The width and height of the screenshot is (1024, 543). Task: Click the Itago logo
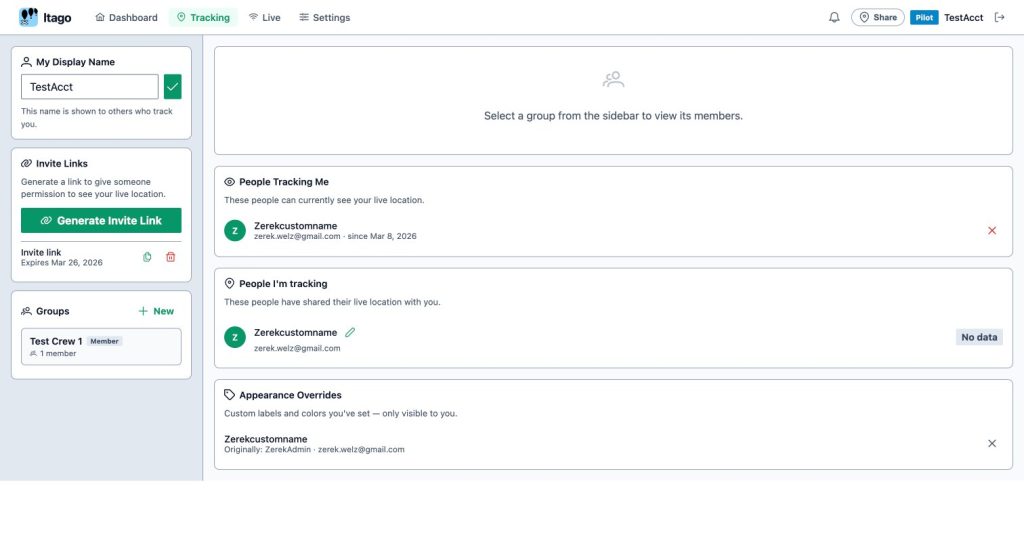point(45,17)
